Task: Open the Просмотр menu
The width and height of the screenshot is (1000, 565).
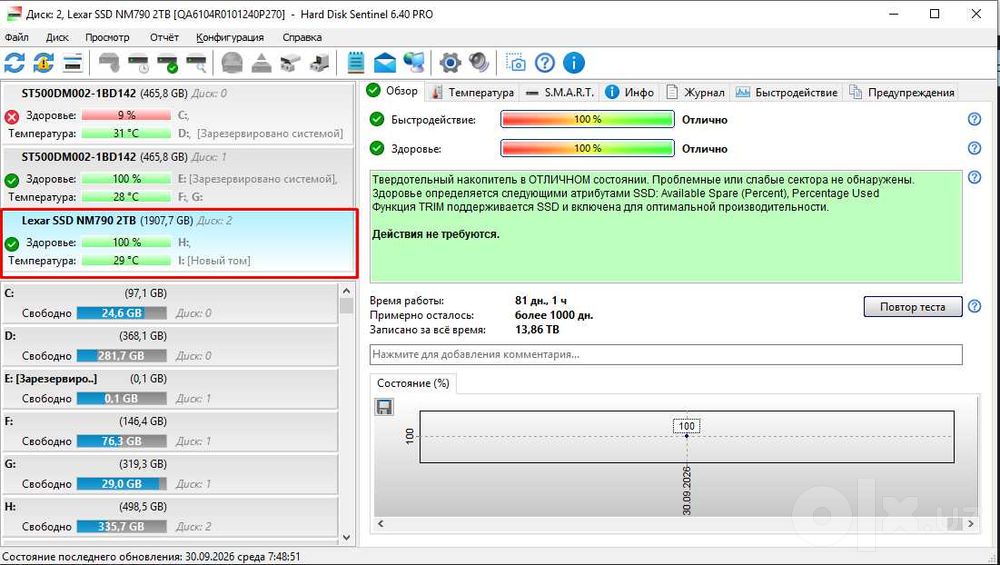Action: (x=107, y=37)
